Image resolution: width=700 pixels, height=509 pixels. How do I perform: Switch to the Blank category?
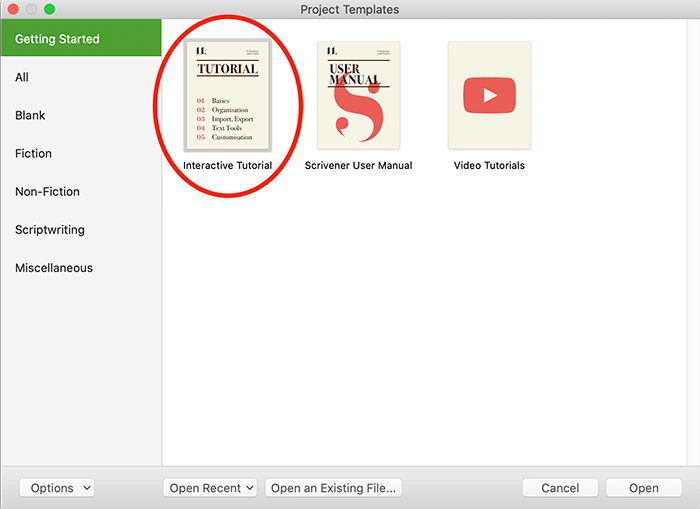pyautogui.click(x=81, y=115)
